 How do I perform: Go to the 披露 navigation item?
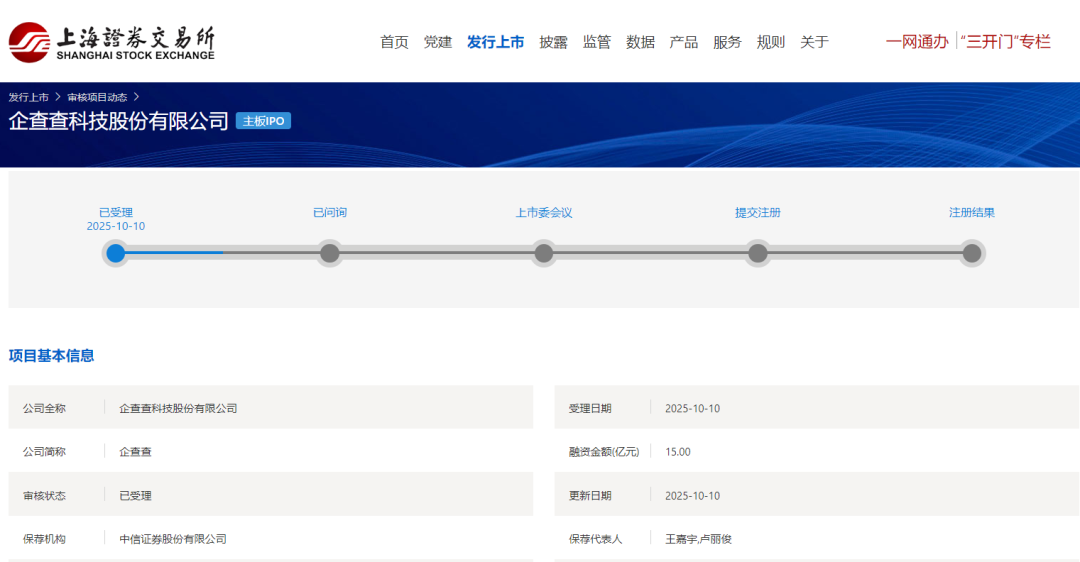[x=553, y=42]
